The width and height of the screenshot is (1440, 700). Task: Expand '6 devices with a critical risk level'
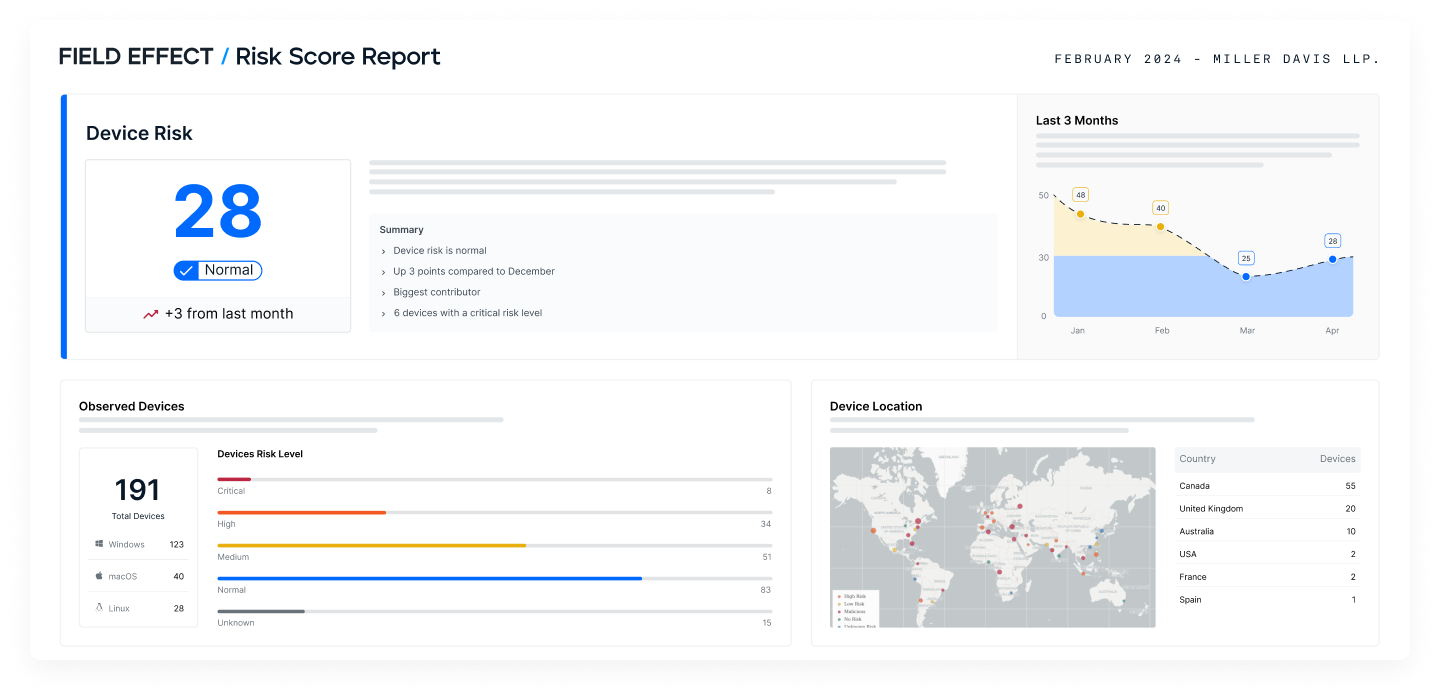point(461,313)
